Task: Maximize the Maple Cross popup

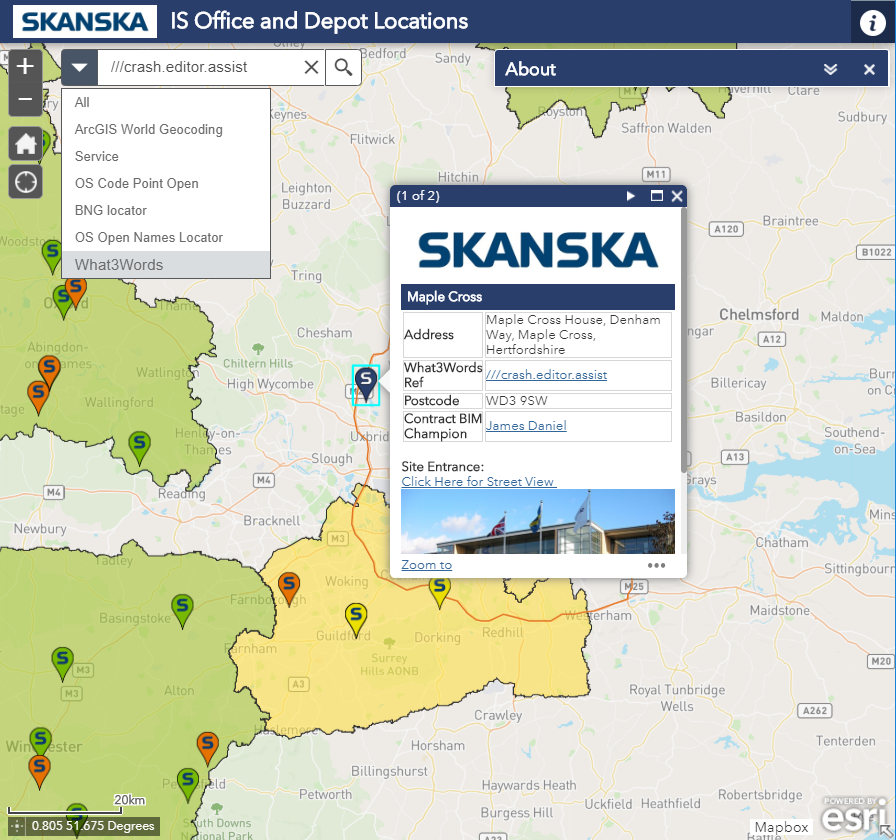Action: 657,196
